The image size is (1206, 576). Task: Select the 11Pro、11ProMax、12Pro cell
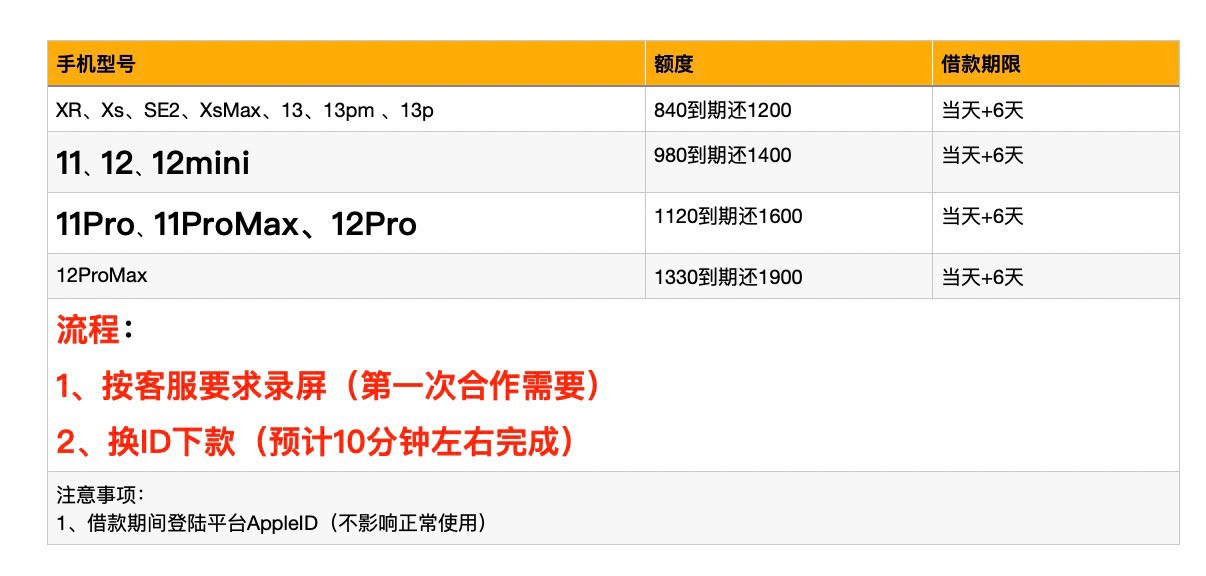pos(237,225)
